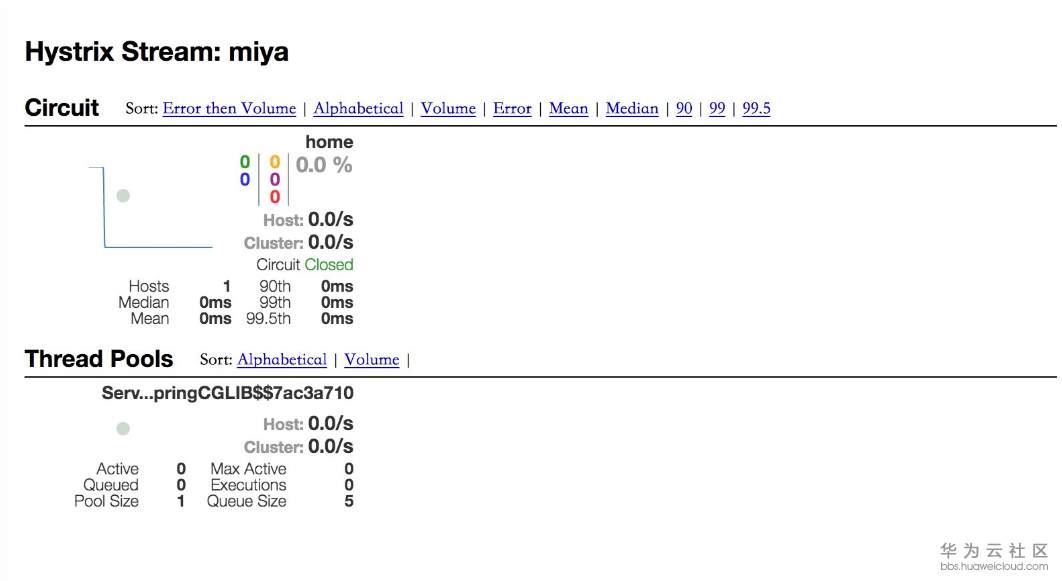This screenshot has width=1062, height=581.
Task: Click the 99.5th percentile 0ms value
Action: 337,319
